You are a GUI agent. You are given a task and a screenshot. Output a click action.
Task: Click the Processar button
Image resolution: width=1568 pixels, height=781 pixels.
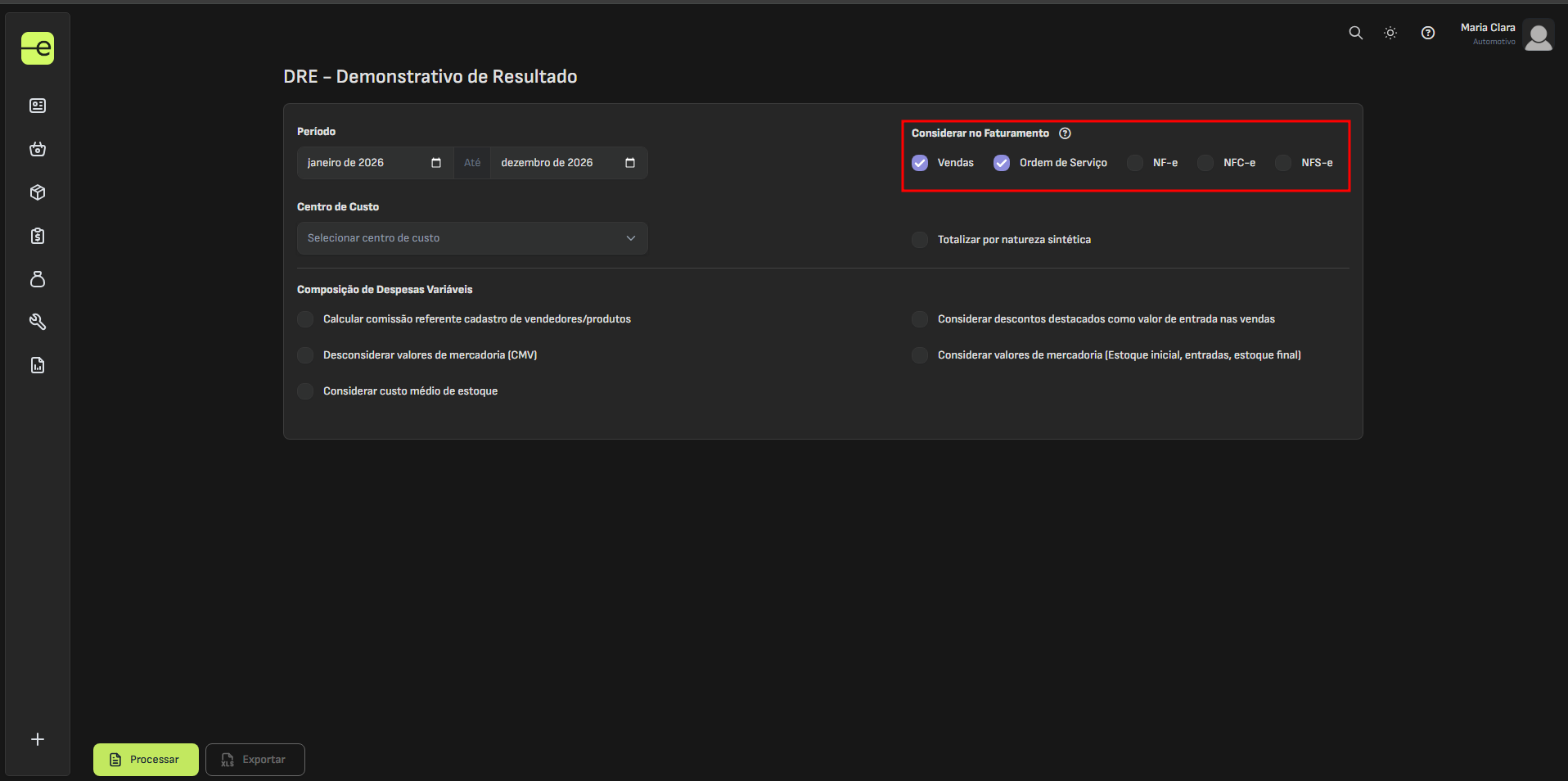pos(145,759)
